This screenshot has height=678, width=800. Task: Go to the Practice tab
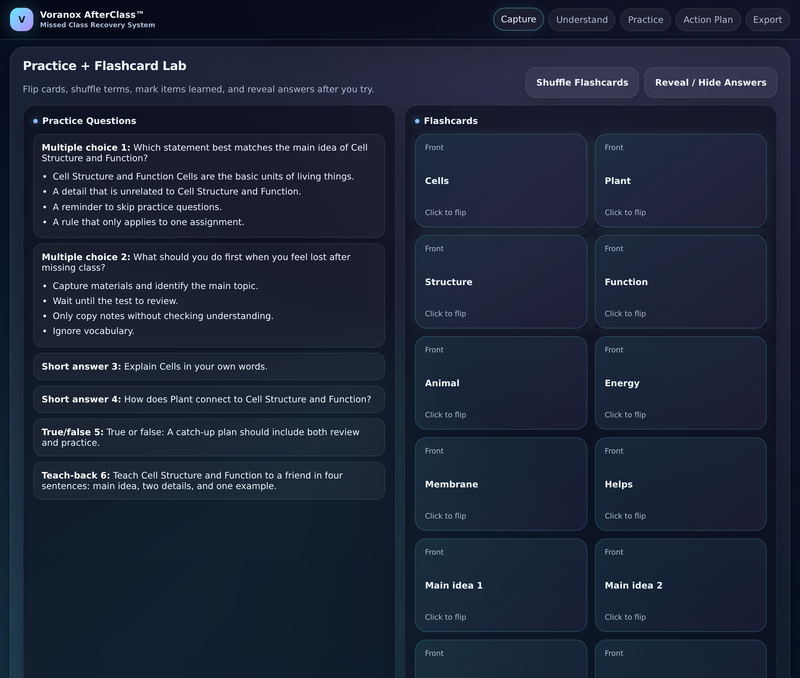point(645,19)
